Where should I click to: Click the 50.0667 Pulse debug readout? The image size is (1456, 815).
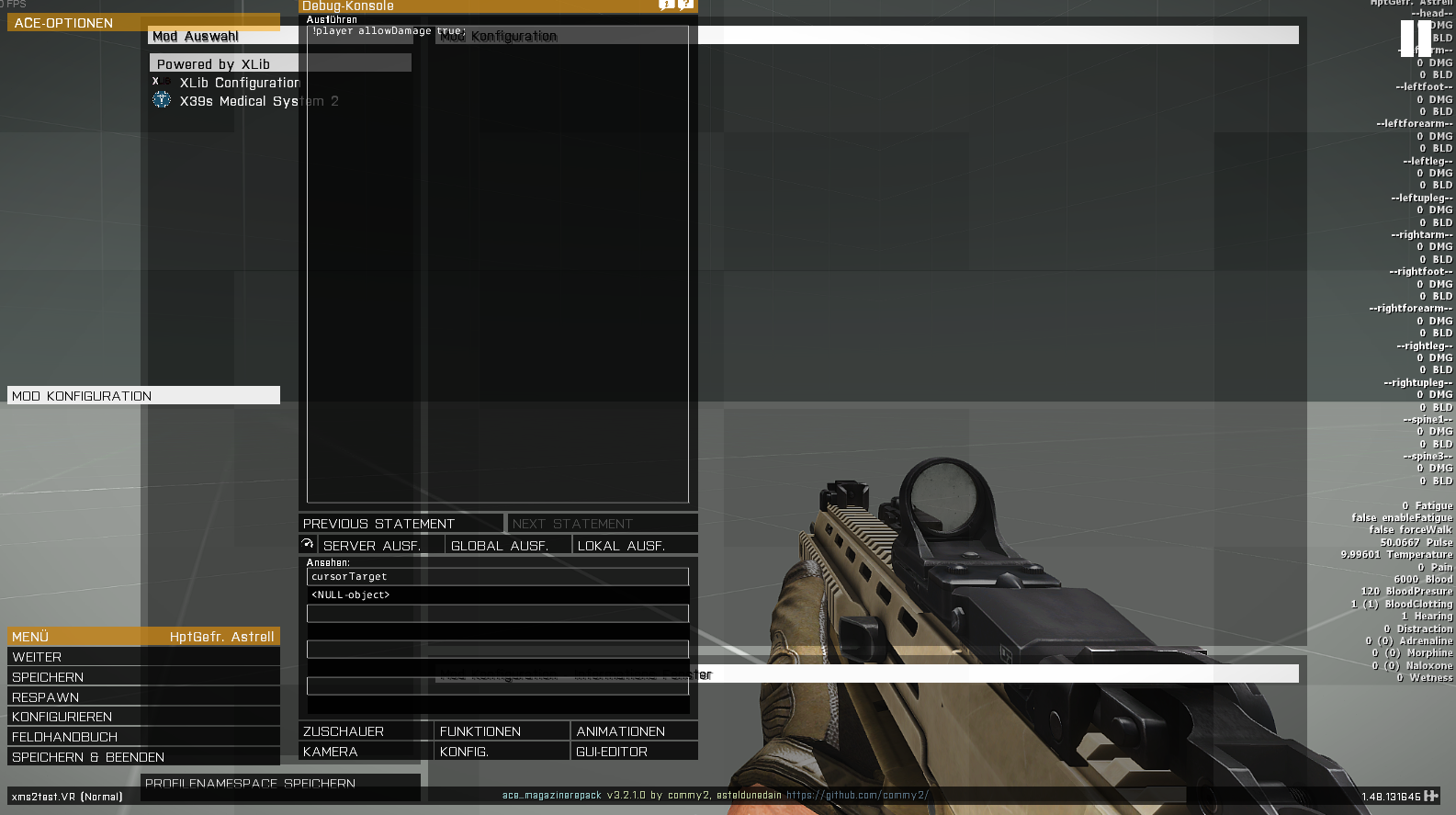pos(1416,543)
